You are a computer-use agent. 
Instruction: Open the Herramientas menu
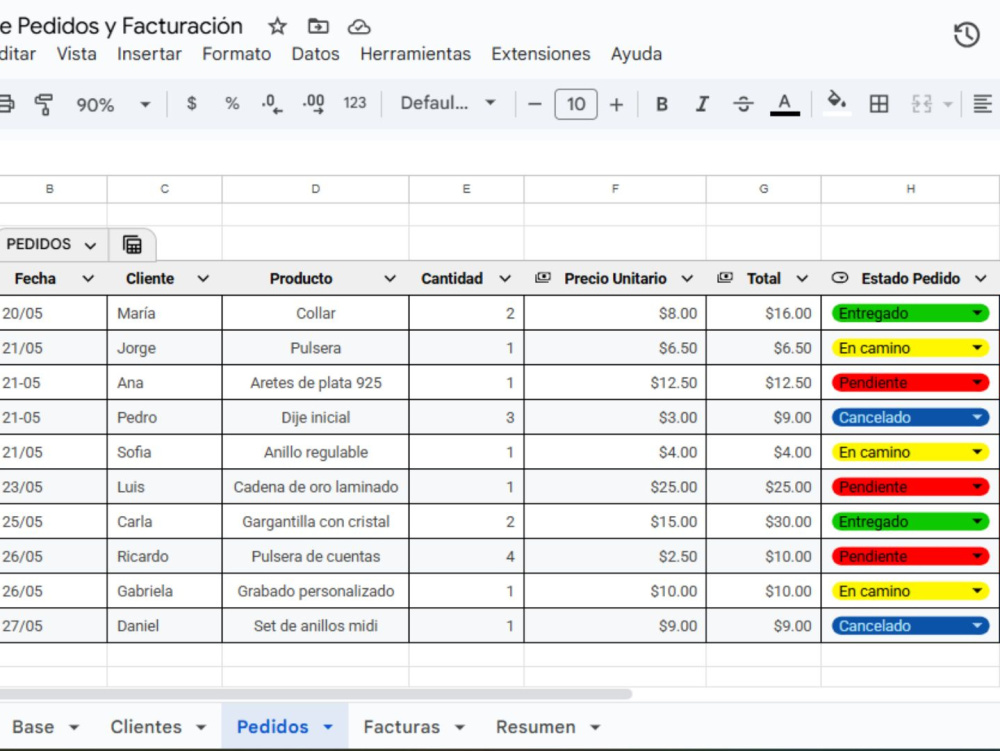pos(415,54)
